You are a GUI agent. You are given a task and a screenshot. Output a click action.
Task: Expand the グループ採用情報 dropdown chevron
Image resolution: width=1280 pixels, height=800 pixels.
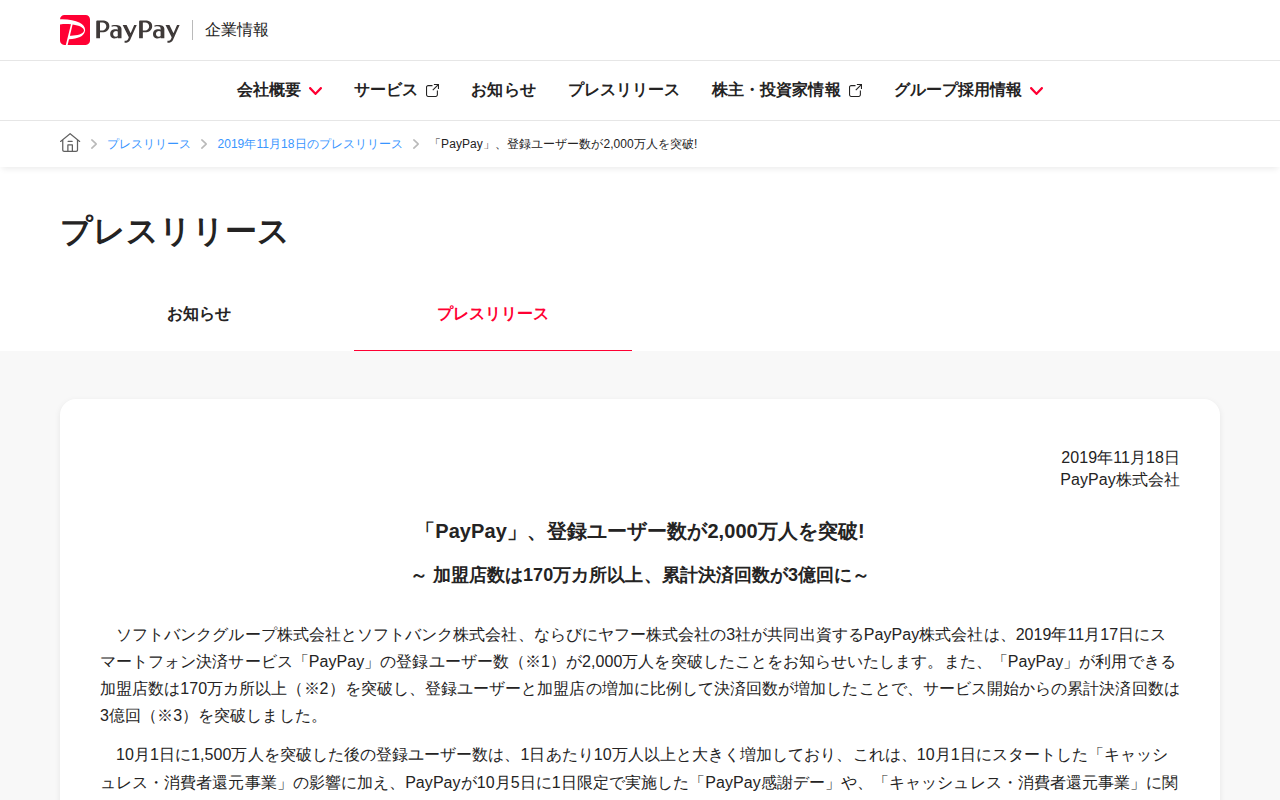point(1036,91)
